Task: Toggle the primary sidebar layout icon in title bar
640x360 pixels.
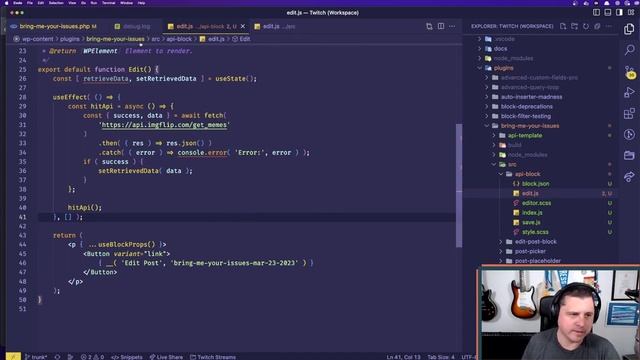Action: pyautogui.click(x=596, y=13)
